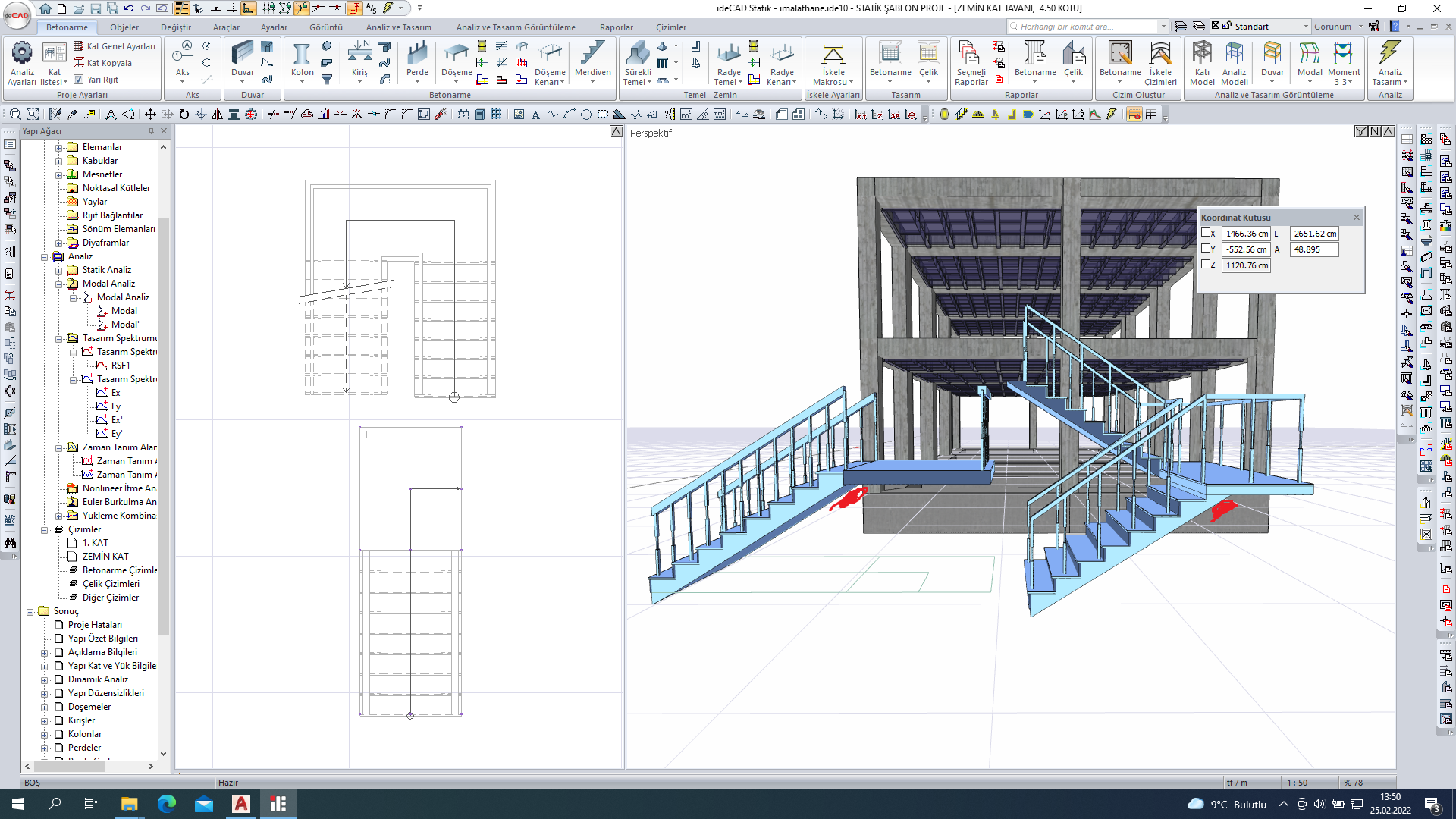Open Microsoft Edge from the taskbar
Screen dimensions: 1456x819
click(x=166, y=804)
